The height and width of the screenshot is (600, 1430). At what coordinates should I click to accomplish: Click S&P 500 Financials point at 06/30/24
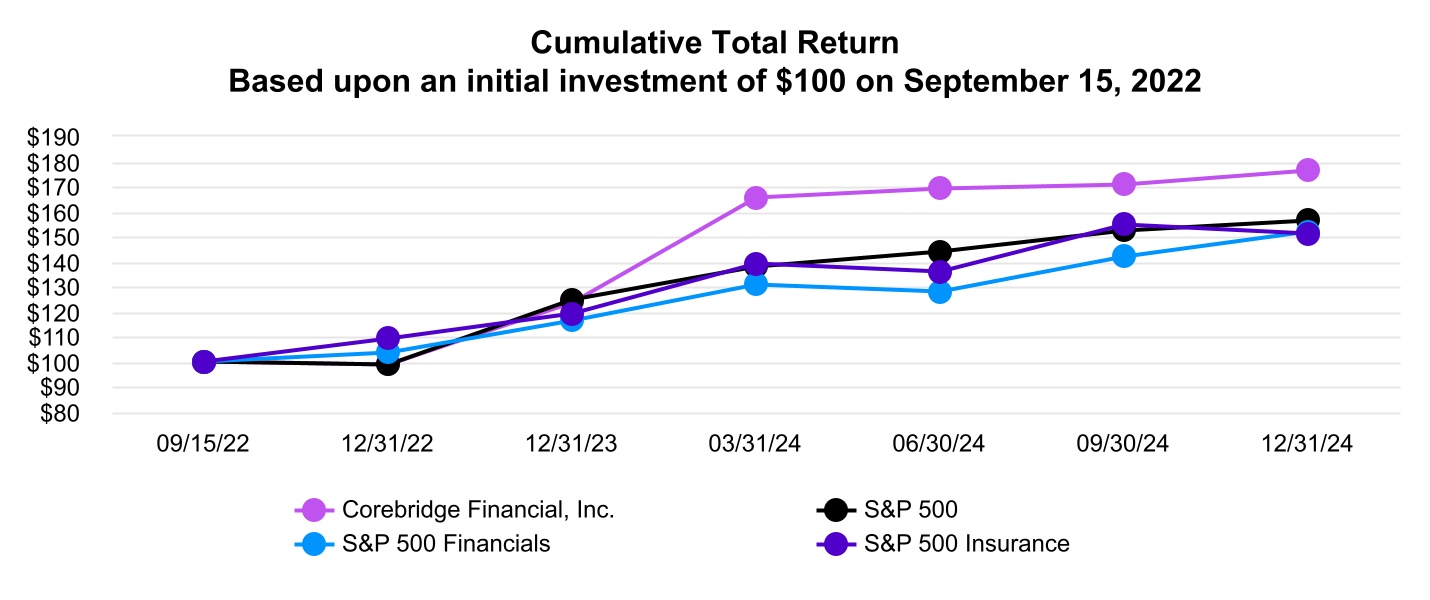[x=940, y=292]
